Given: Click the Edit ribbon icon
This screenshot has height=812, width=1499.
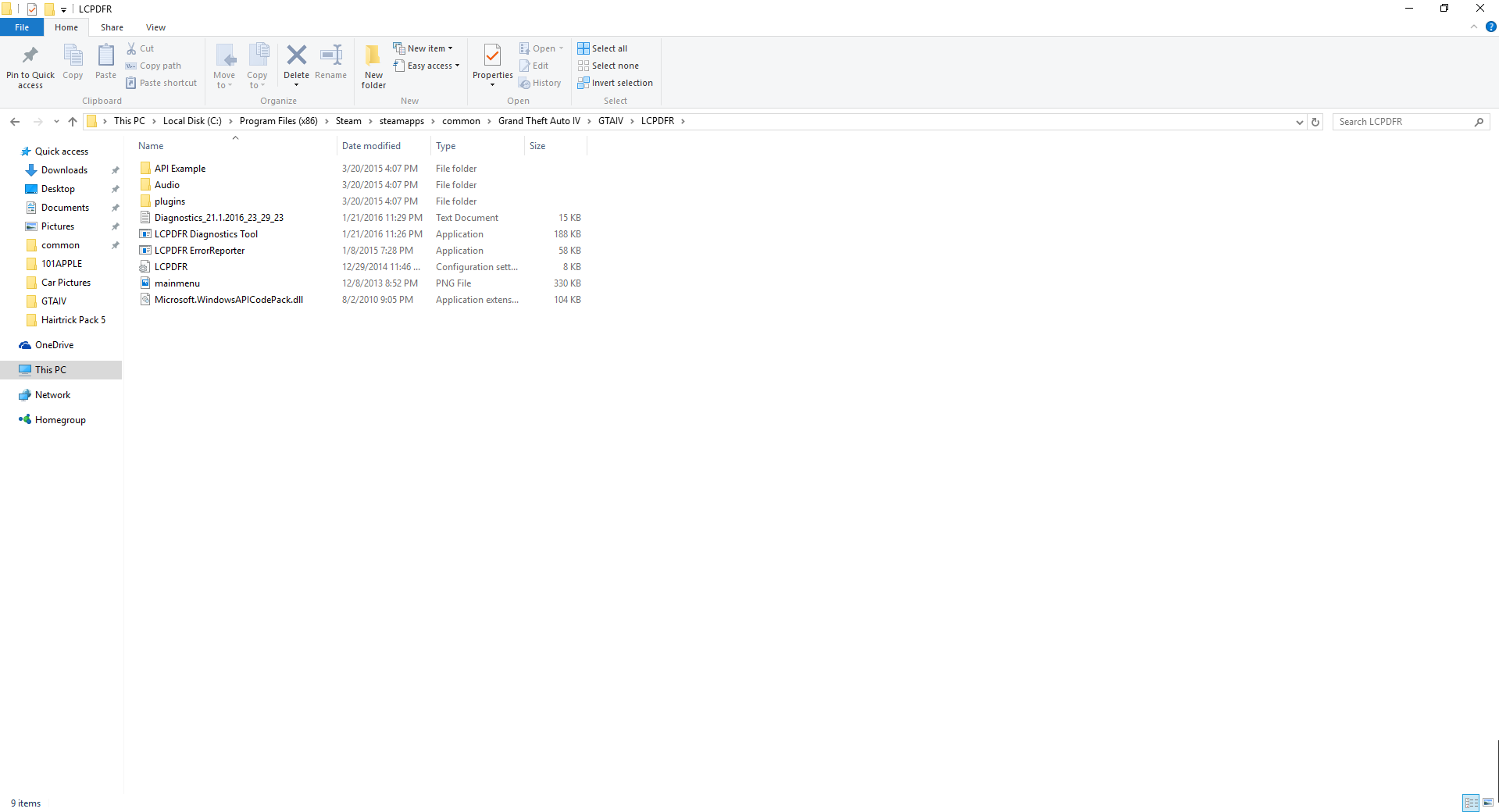Looking at the screenshot, I should [525, 66].
